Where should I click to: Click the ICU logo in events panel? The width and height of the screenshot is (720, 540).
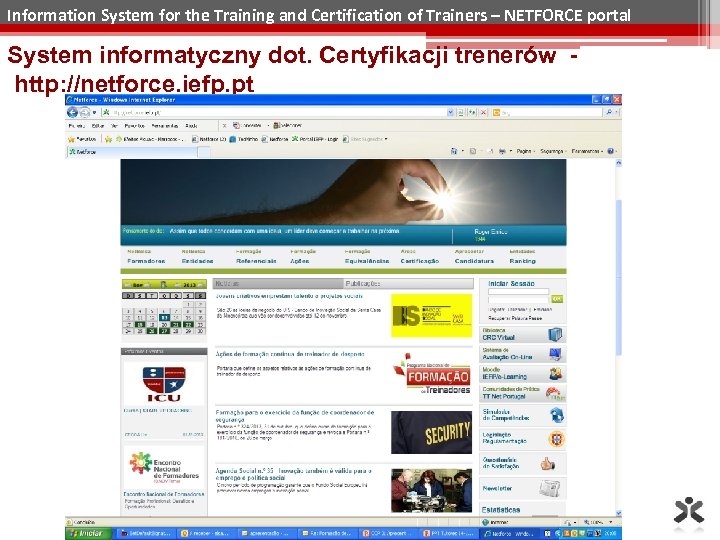pyautogui.click(x=164, y=384)
